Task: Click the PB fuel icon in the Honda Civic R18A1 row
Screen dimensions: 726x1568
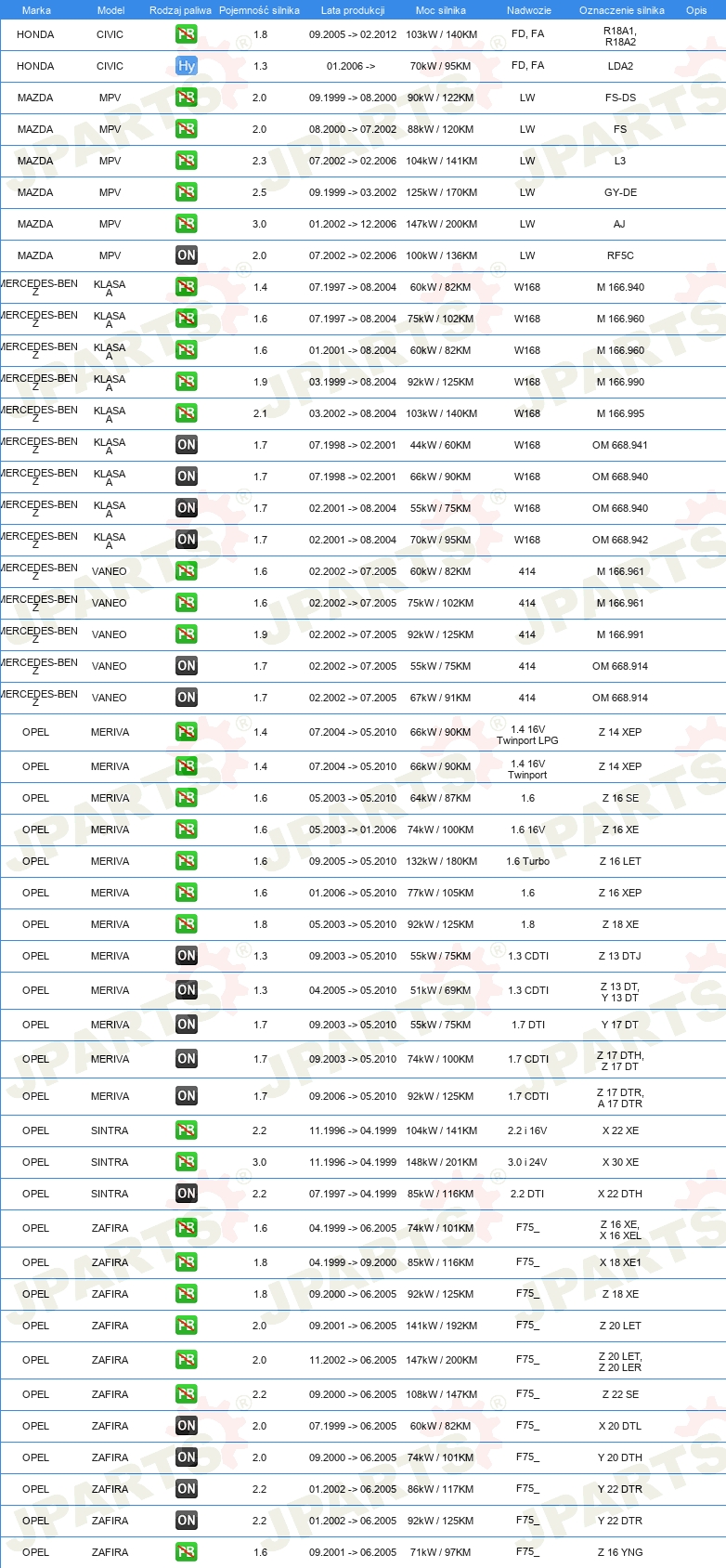Action: (x=187, y=34)
